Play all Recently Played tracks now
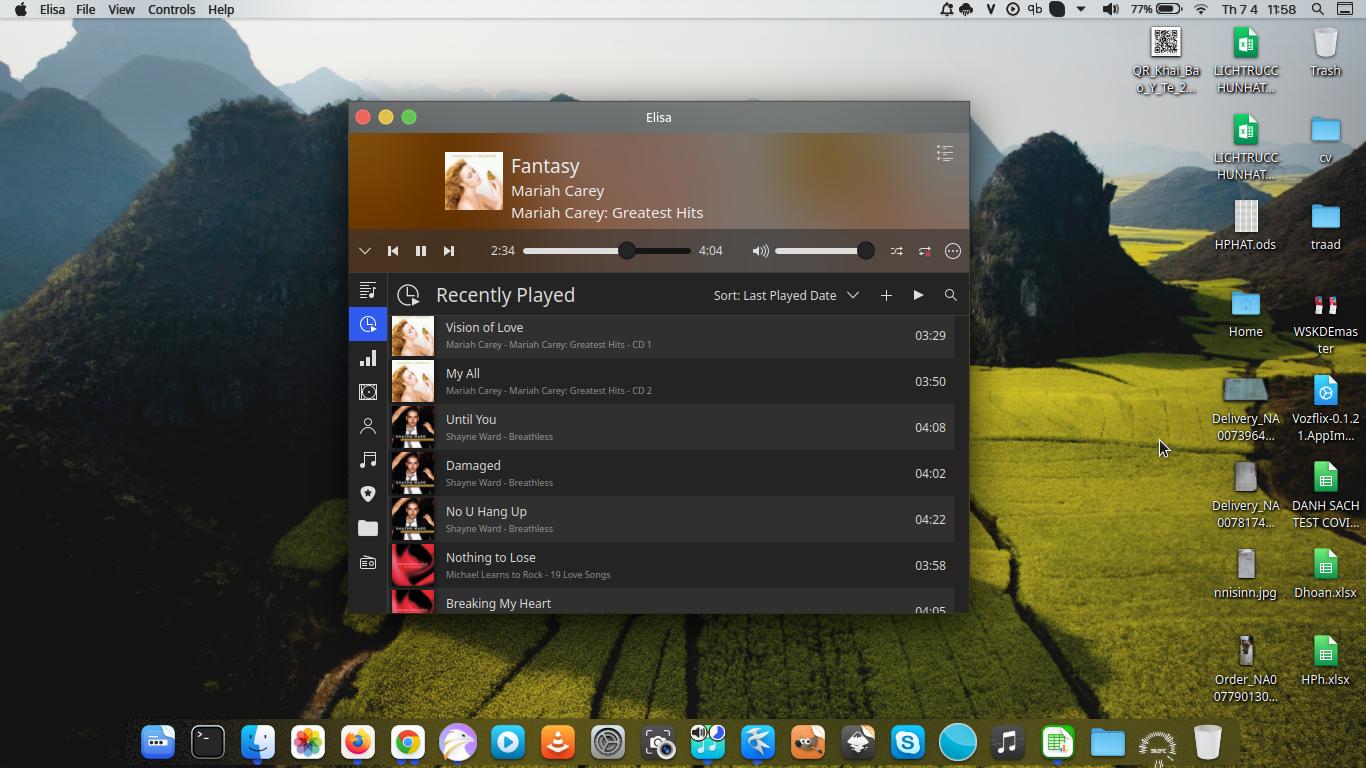This screenshot has height=768, width=1366. 918,295
